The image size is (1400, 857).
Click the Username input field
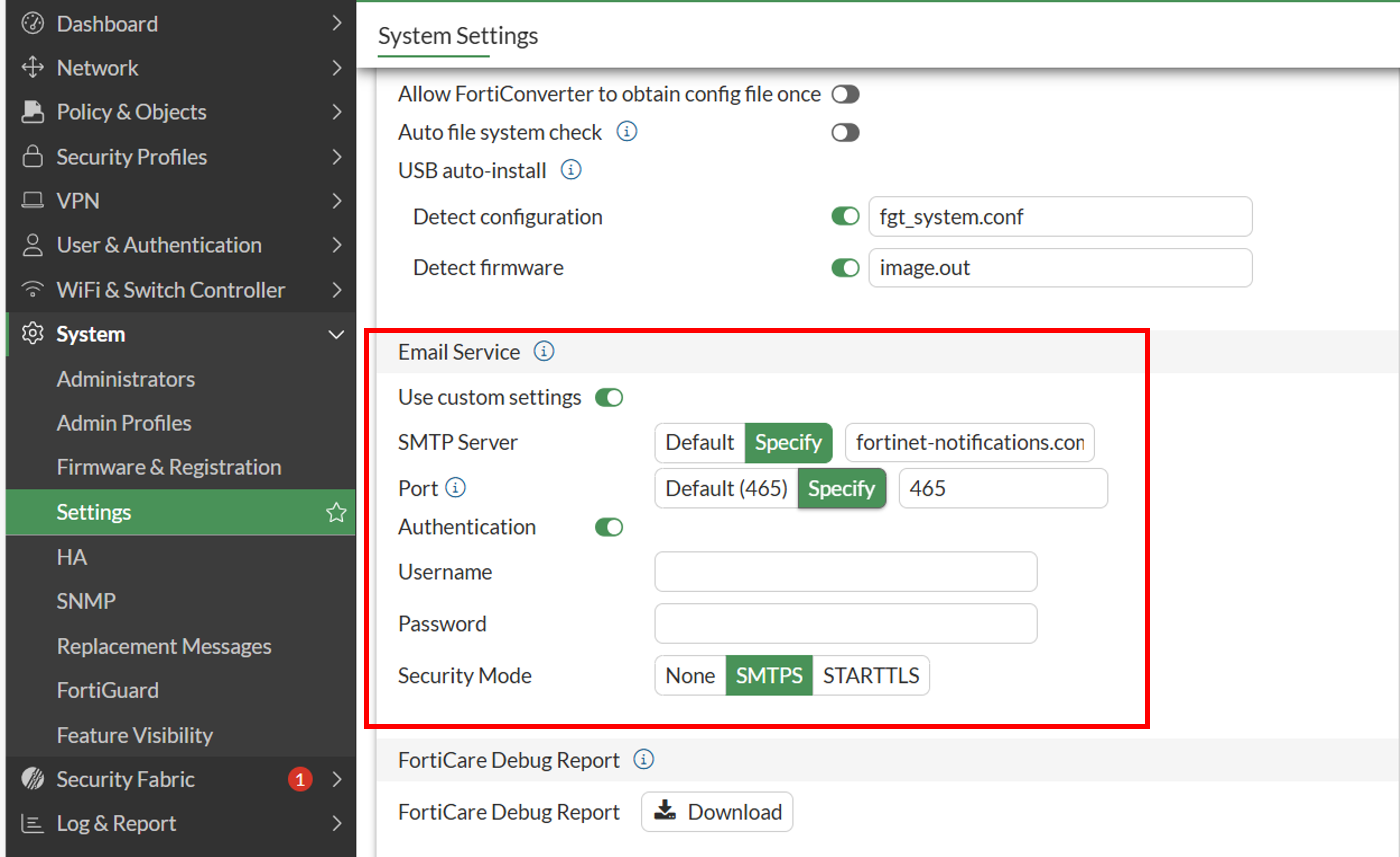pyautogui.click(x=845, y=571)
